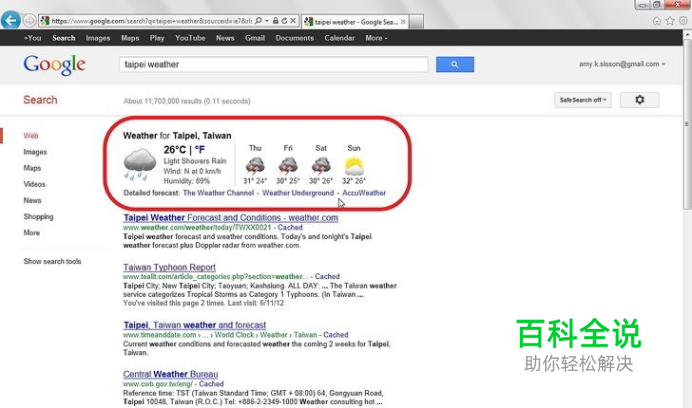This screenshot has height=408, width=692.
Task: Open SafeSearch off dropdown
Action: click(583, 100)
